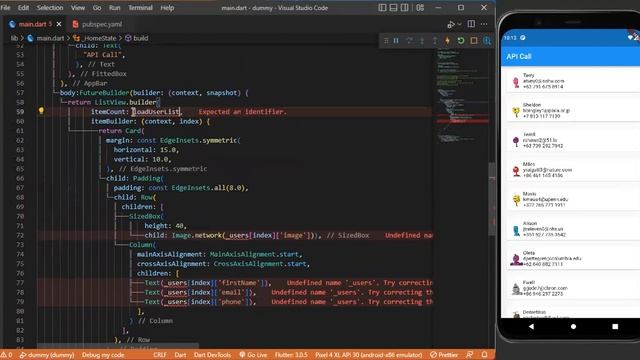Open the Edit menu
Screen dimensions: 640x360
point(23,8)
